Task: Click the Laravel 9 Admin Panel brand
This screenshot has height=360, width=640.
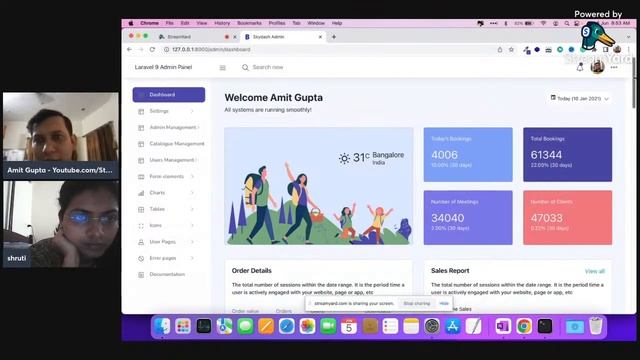Action: tap(163, 67)
